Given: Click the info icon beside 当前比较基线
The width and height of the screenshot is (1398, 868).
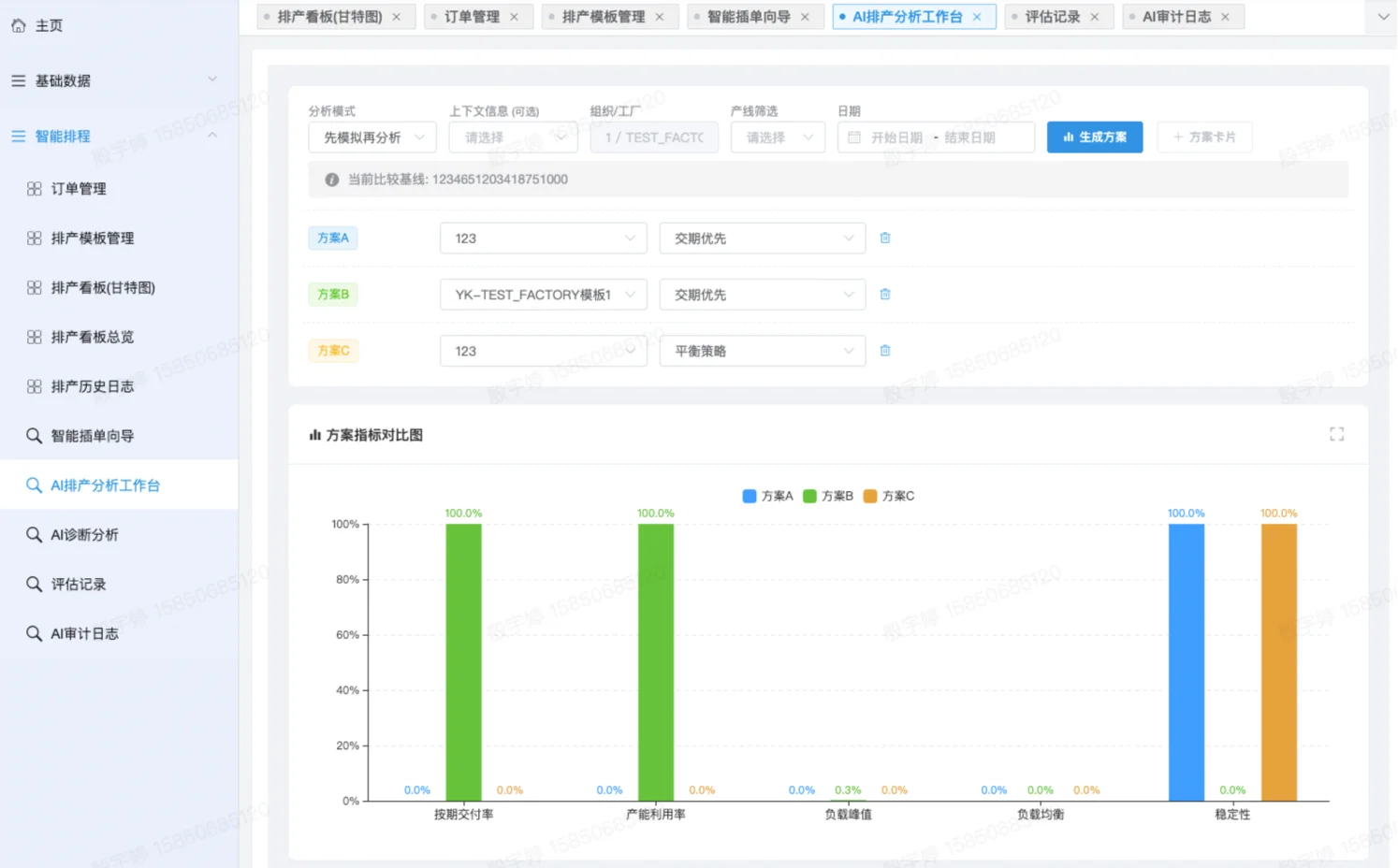Looking at the screenshot, I should coord(331,180).
